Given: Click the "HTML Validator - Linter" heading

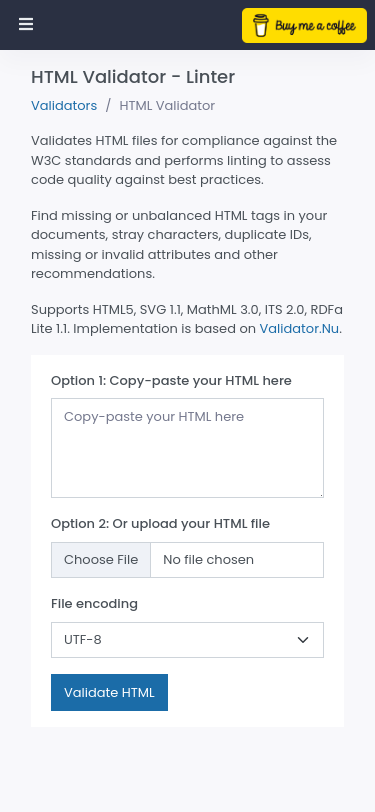Looking at the screenshot, I should (133, 77).
